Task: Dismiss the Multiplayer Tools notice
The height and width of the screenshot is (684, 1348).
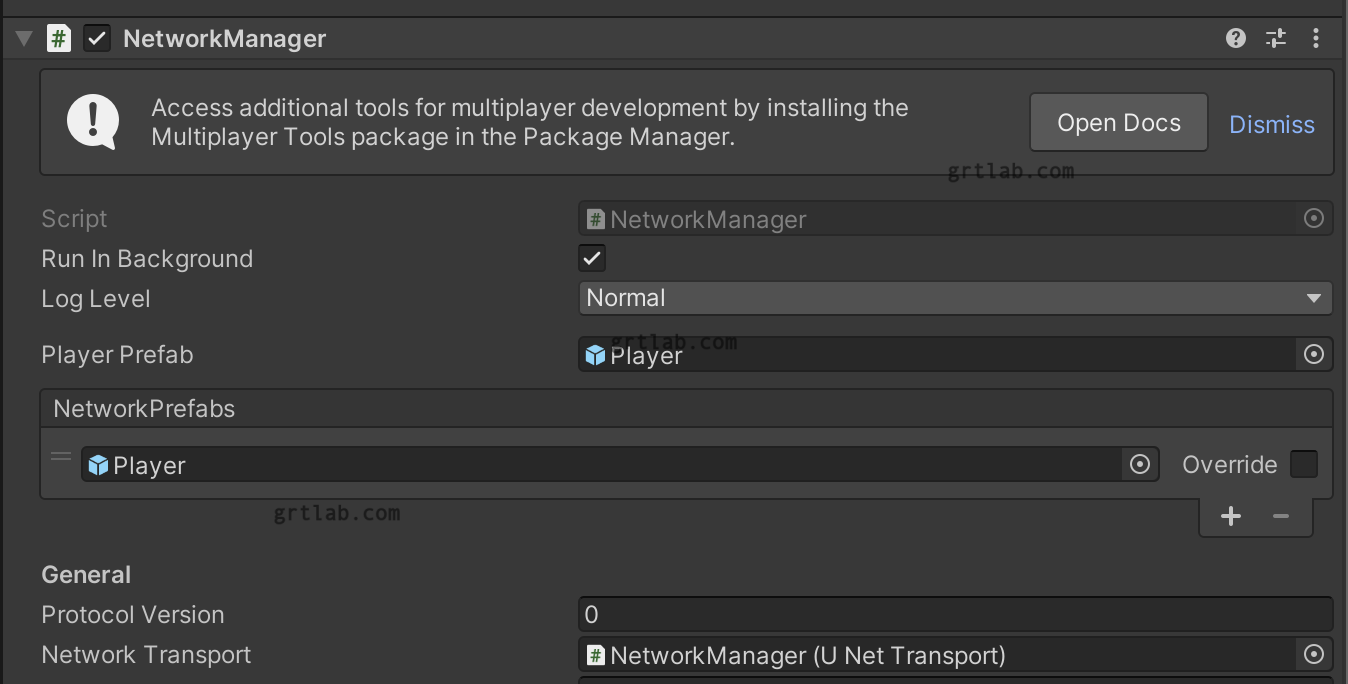Action: (1271, 124)
